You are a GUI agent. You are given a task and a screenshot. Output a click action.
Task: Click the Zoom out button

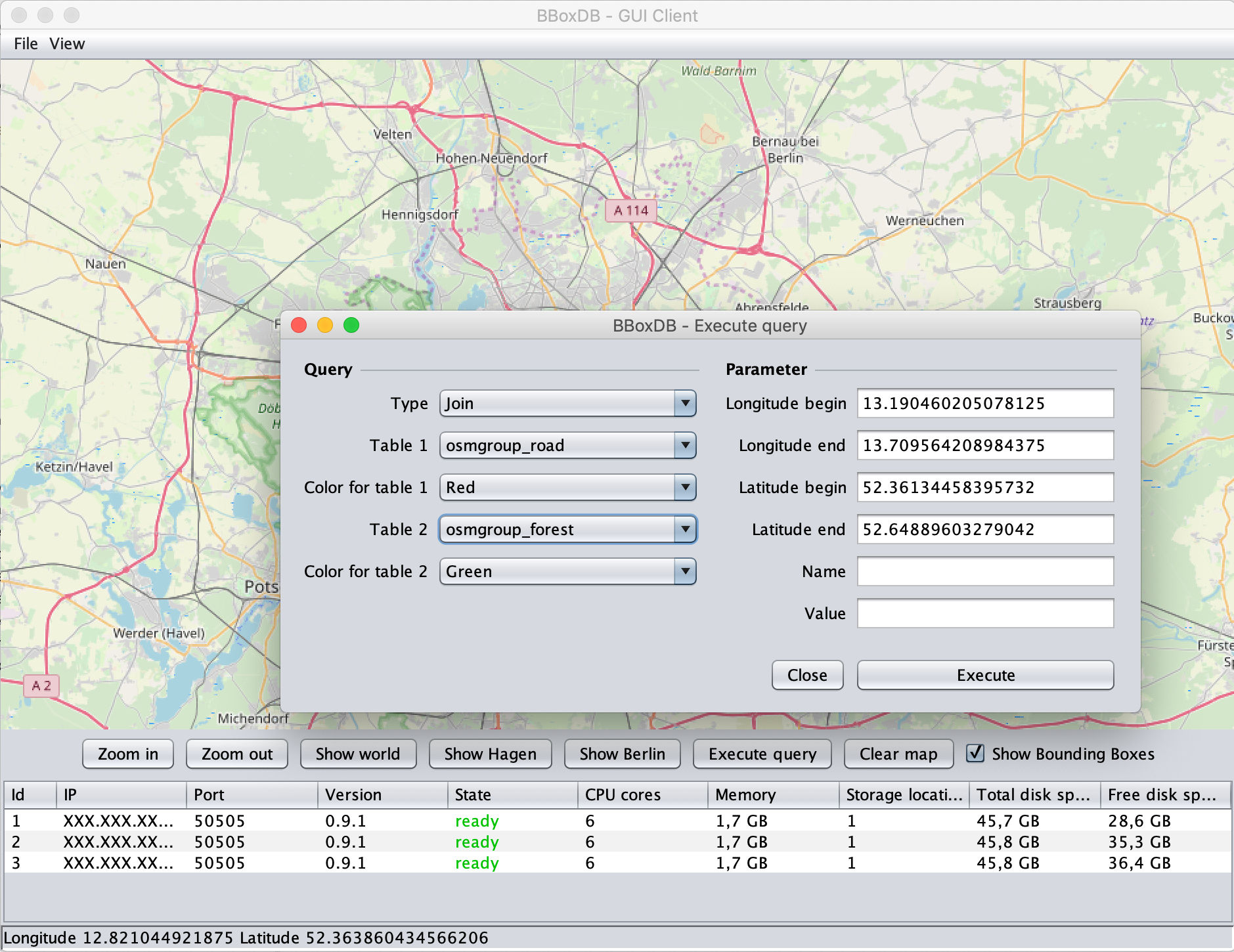(236, 754)
